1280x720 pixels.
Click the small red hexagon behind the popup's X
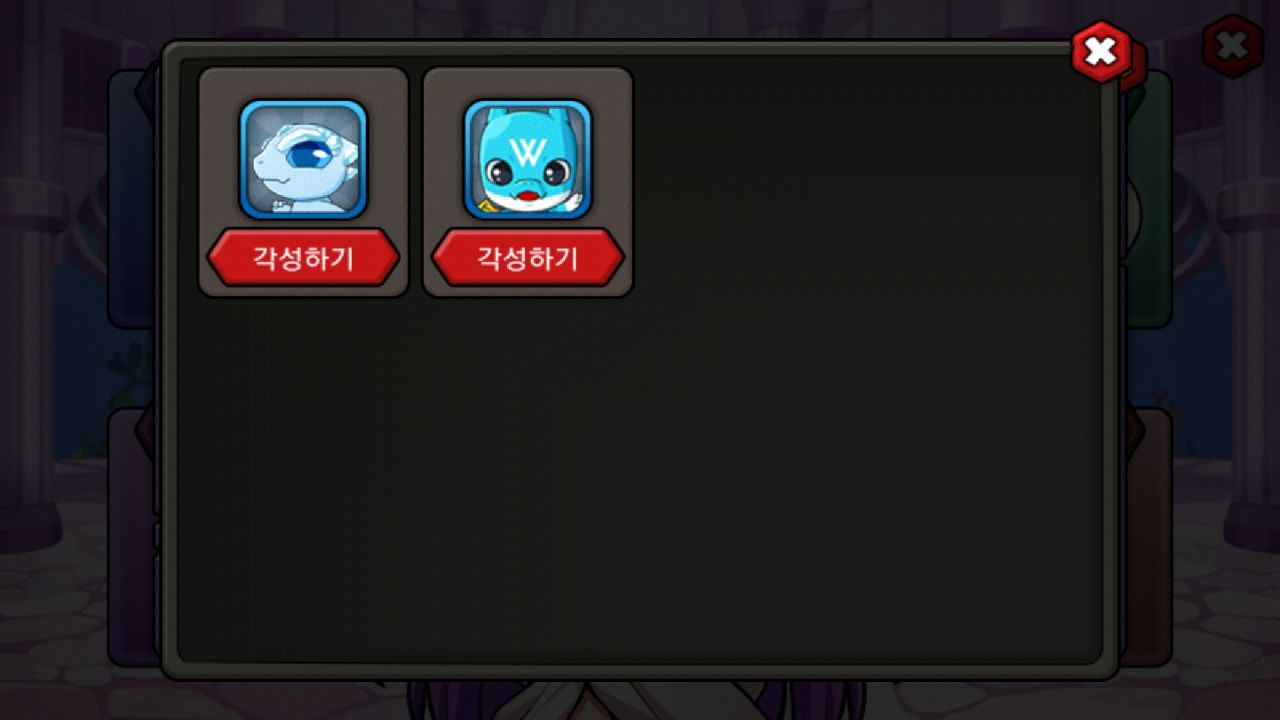click(1134, 70)
